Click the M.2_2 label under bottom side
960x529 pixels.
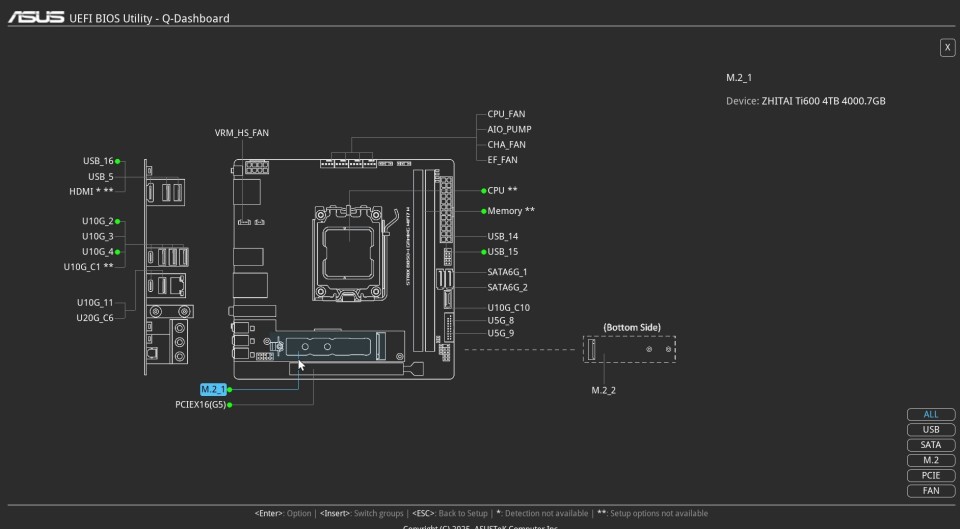pos(603,390)
